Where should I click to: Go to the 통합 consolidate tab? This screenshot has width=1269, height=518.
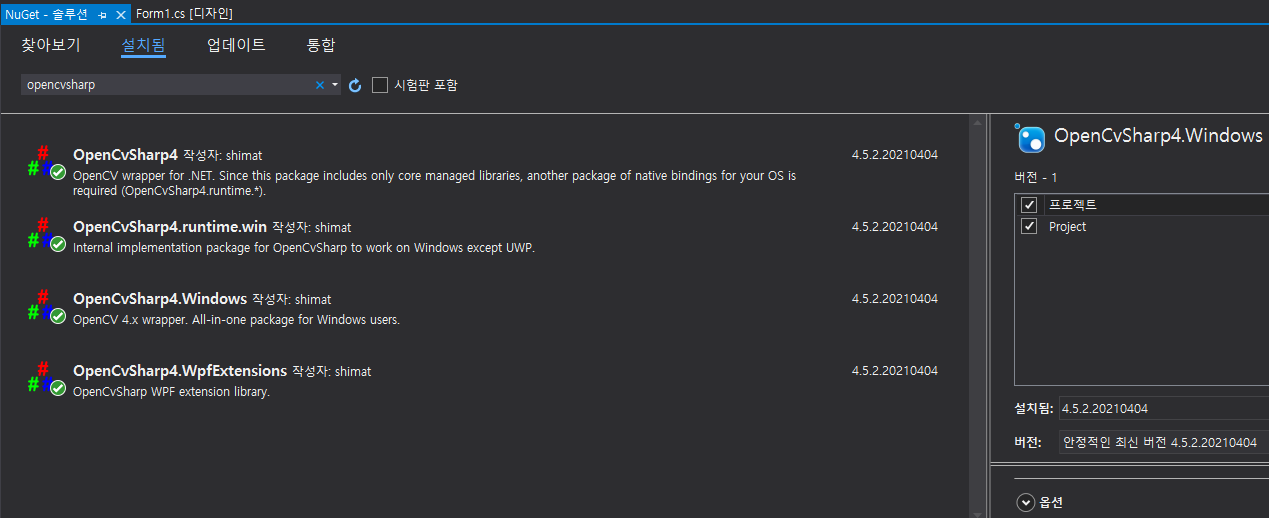321,45
